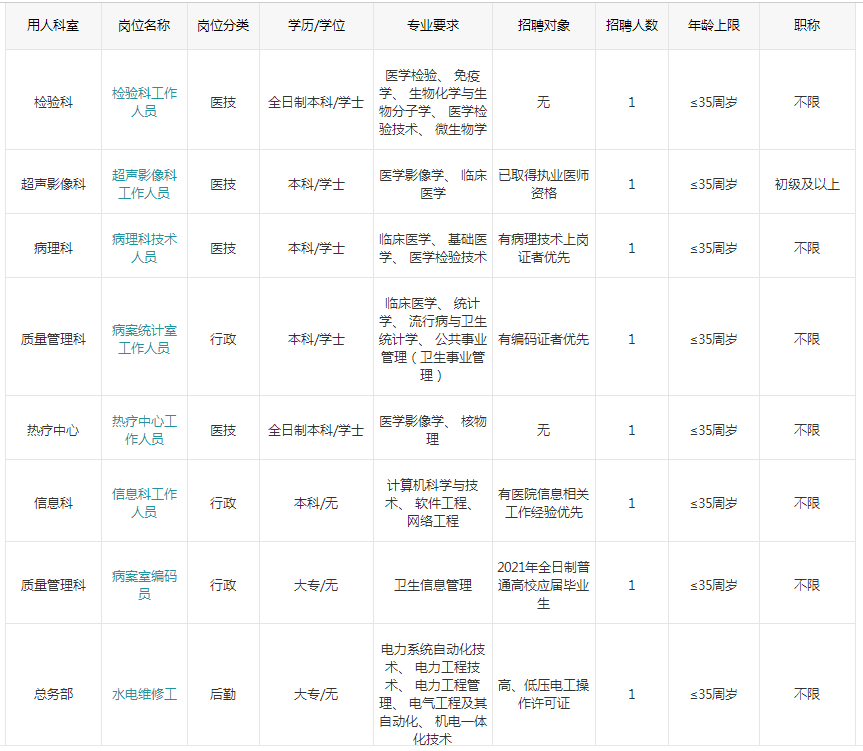The image size is (863, 751).
Task: Select the 岗位名称 column header
Action: [x=144, y=25]
